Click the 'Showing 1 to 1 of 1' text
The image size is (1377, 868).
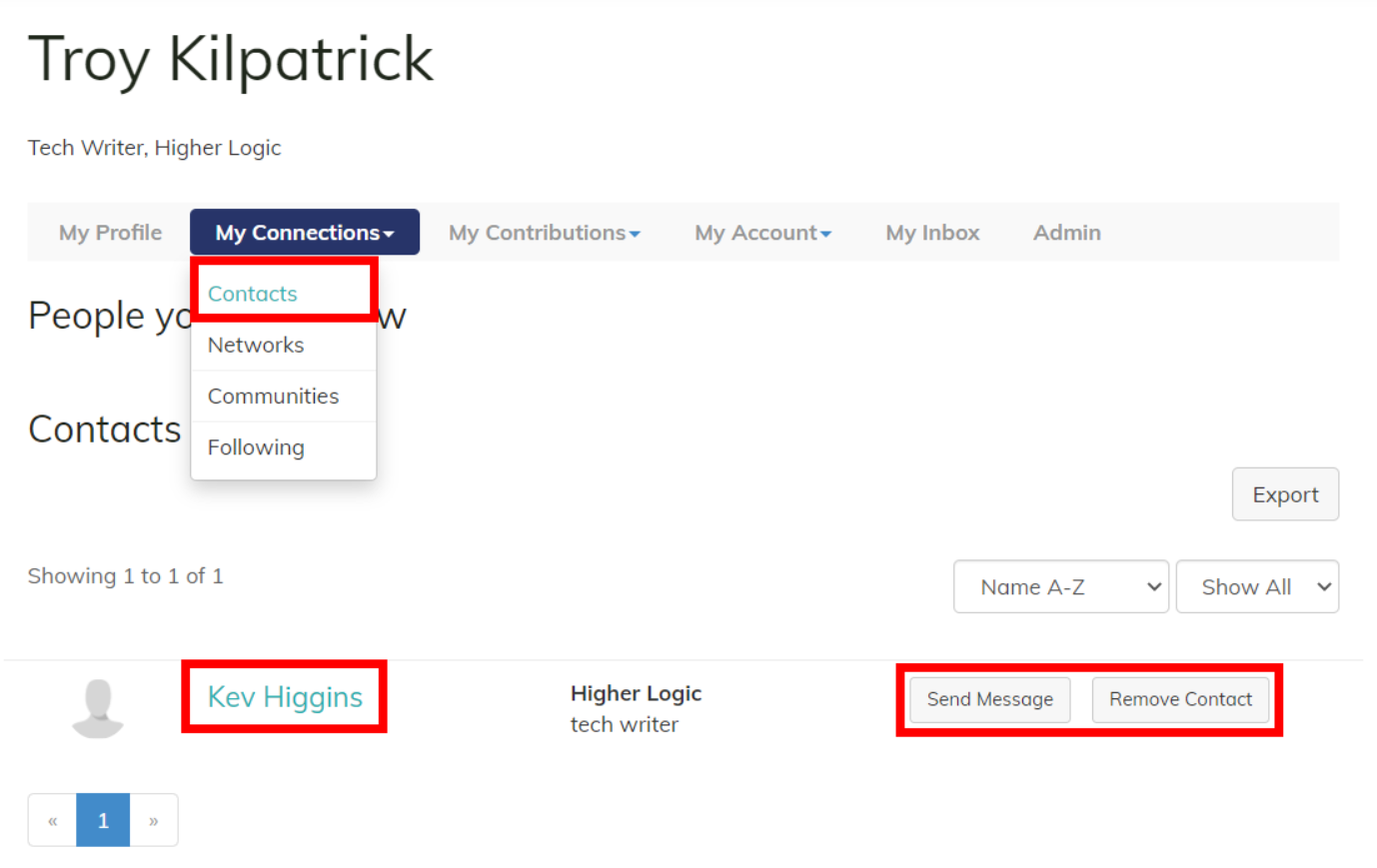126,576
